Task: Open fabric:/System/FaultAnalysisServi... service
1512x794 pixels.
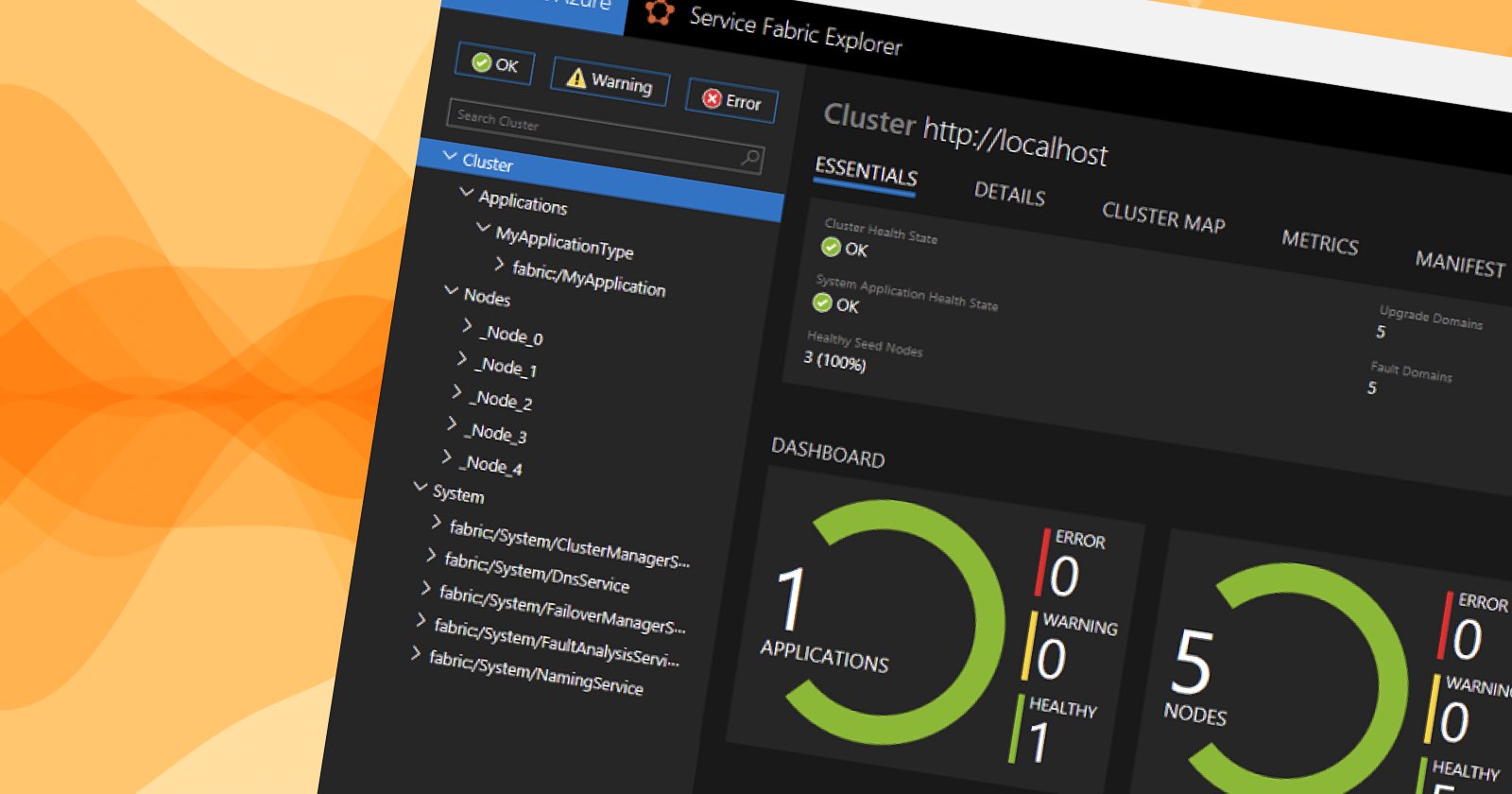Action: click(557, 642)
